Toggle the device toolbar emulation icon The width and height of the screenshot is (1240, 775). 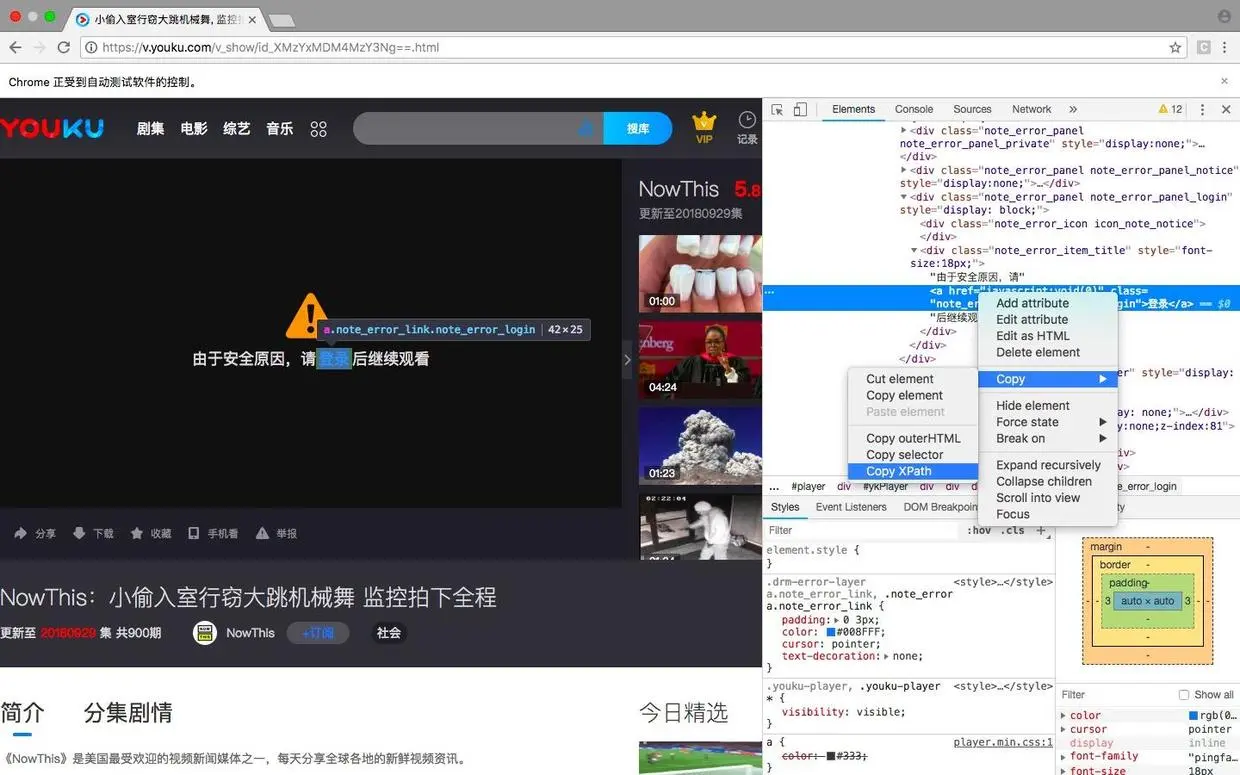(x=798, y=109)
